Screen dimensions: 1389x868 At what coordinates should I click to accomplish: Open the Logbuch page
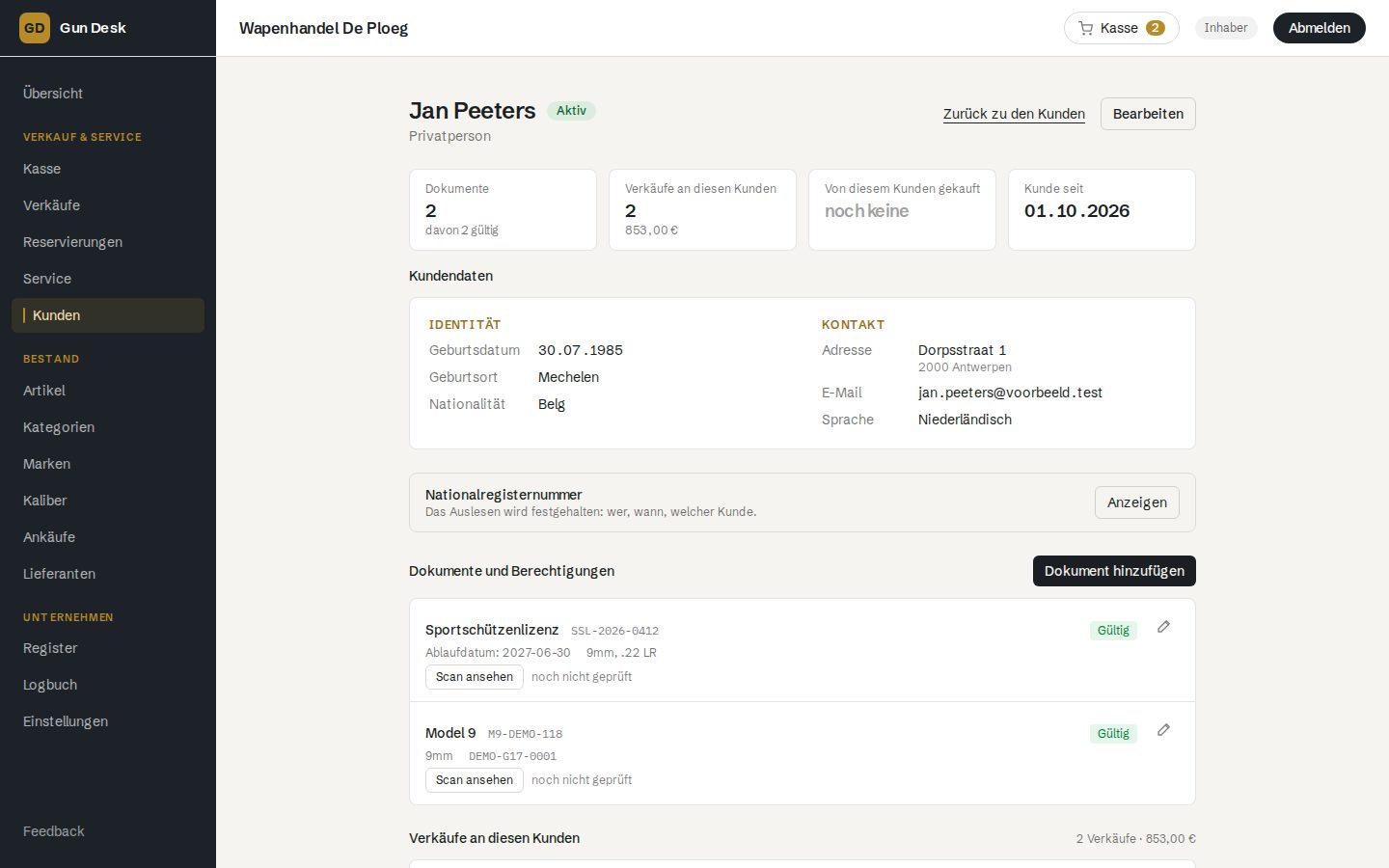pyautogui.click(x=50, y=685)
